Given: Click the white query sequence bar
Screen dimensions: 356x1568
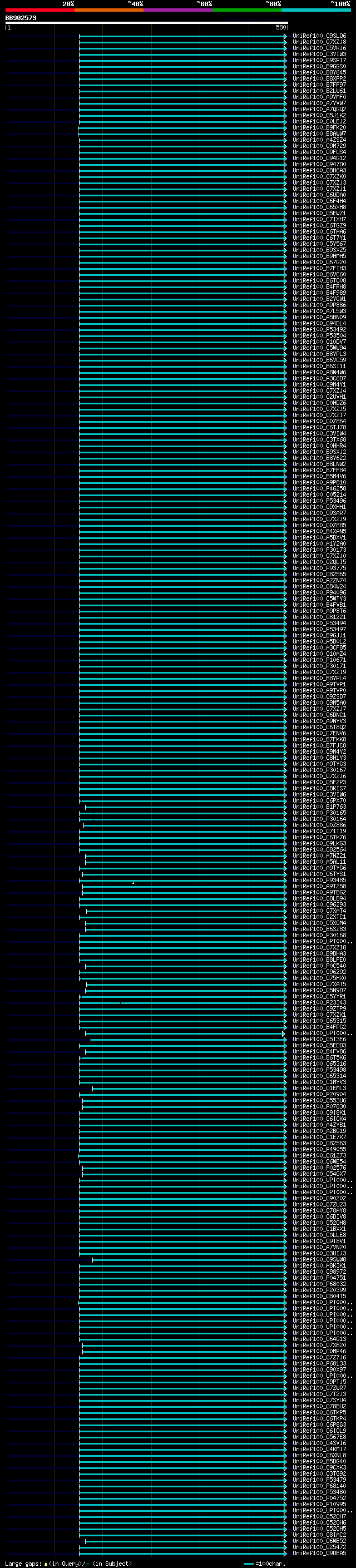Looking at the screenshot, I should click(147, 22).
